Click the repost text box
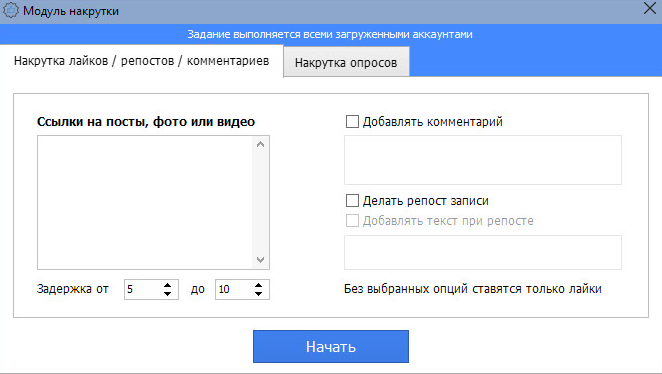Image resolution: width=662 pixels, height=374 pixels. click(x=483, y=252)
